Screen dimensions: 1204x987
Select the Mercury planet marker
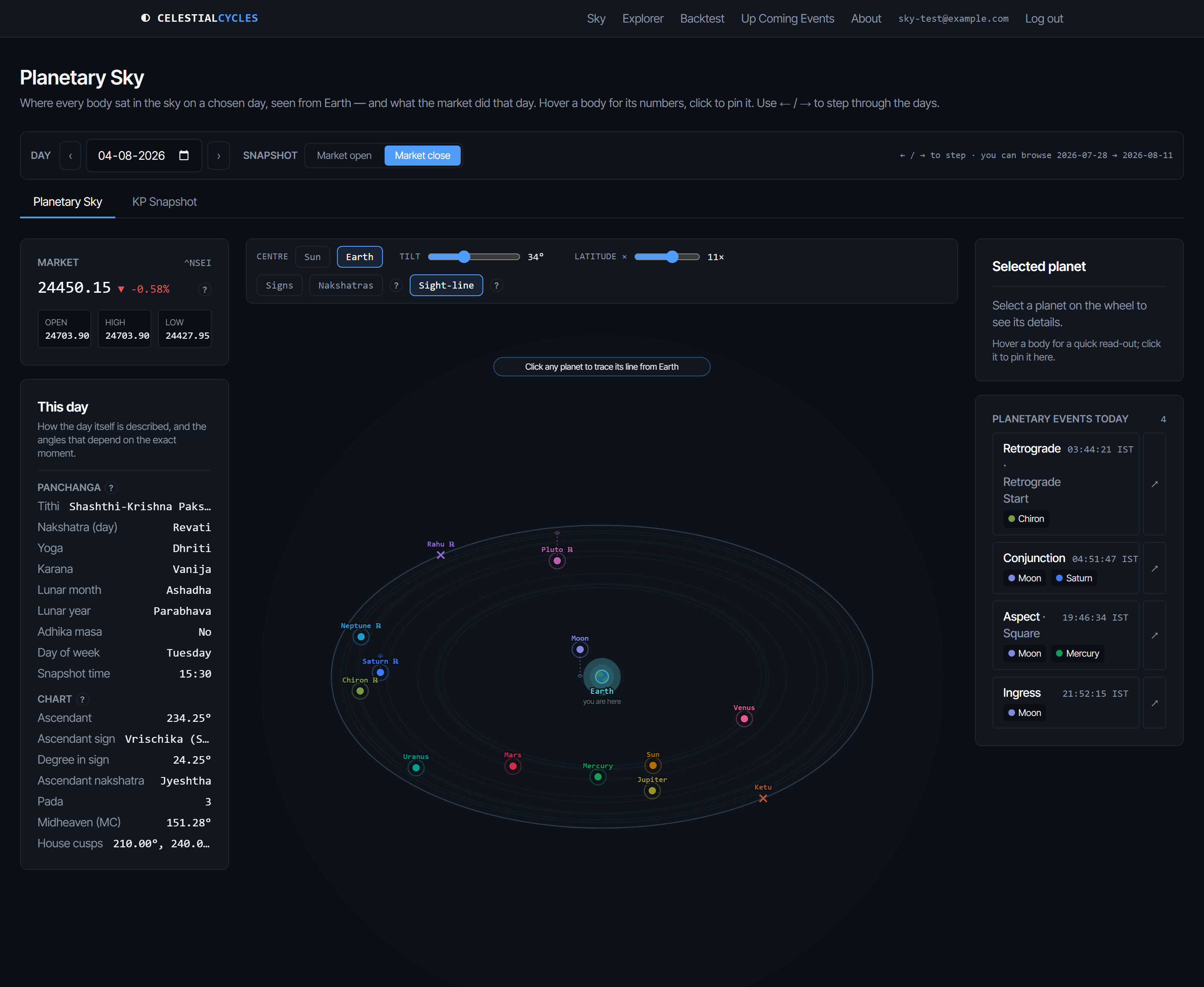(598, 777)
